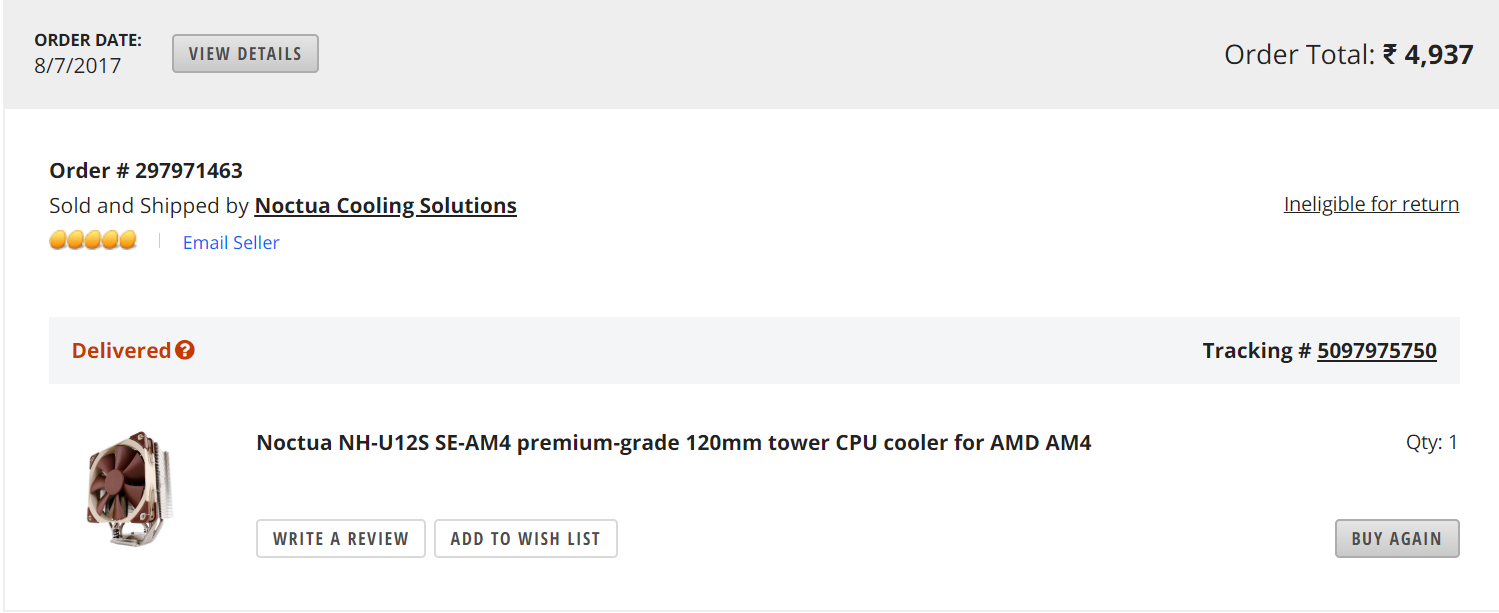Click the Tracking # label
This screenshot has width=1499, height=613.
click(1257, 350)
